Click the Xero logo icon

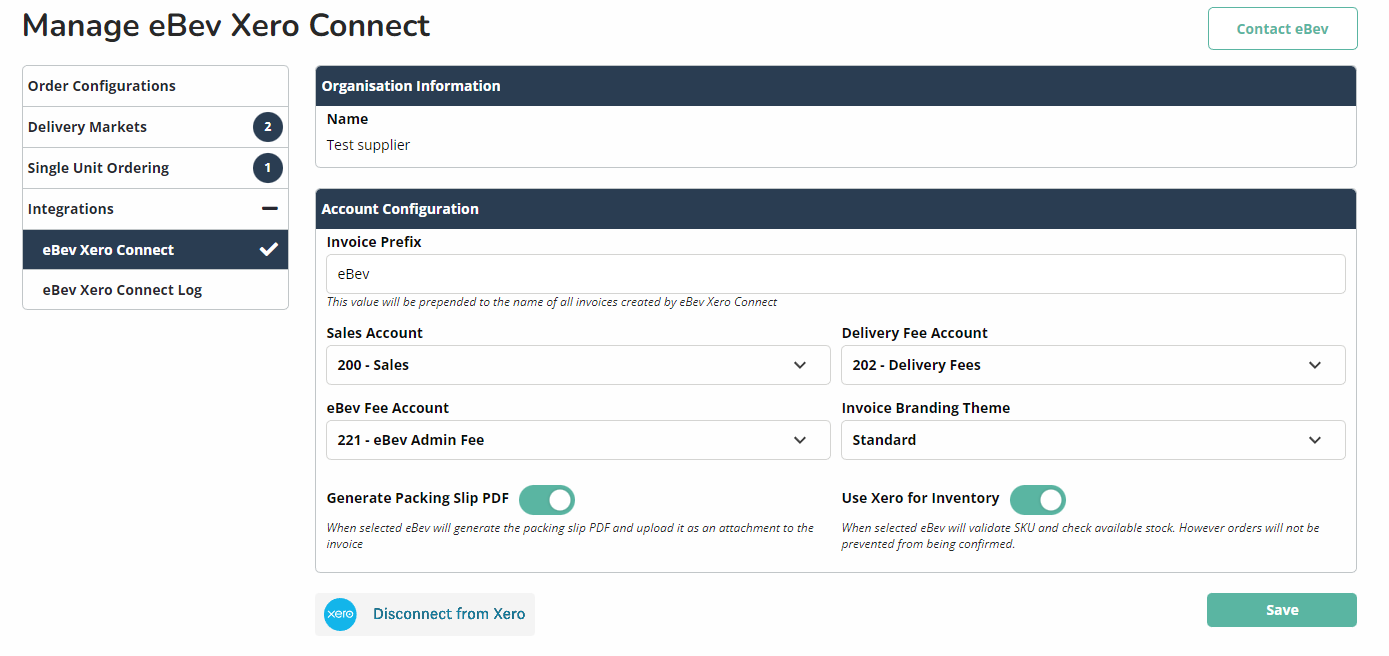340,614
